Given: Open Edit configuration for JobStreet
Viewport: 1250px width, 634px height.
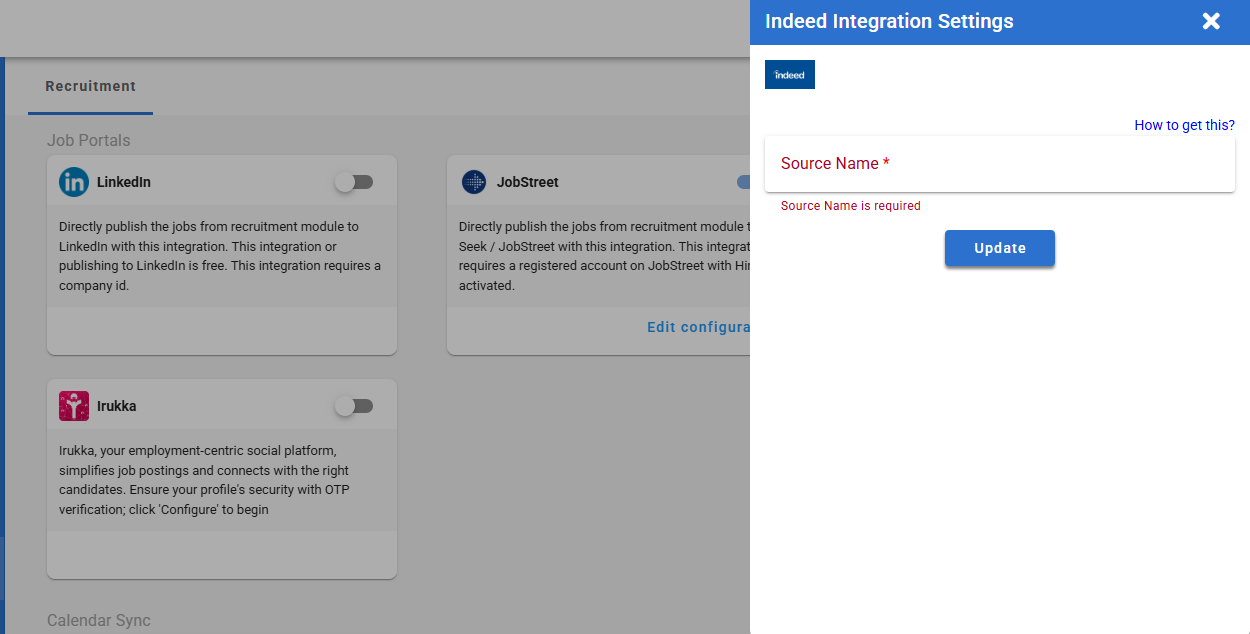Looking at the screenshot, I should click(x=698, y=327).
